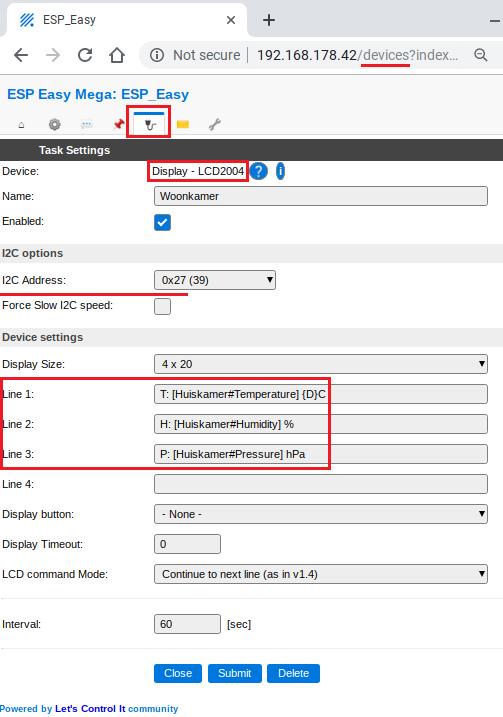Open the Display Size dropdown
This screenshot has height=717, width=503.
321,364
